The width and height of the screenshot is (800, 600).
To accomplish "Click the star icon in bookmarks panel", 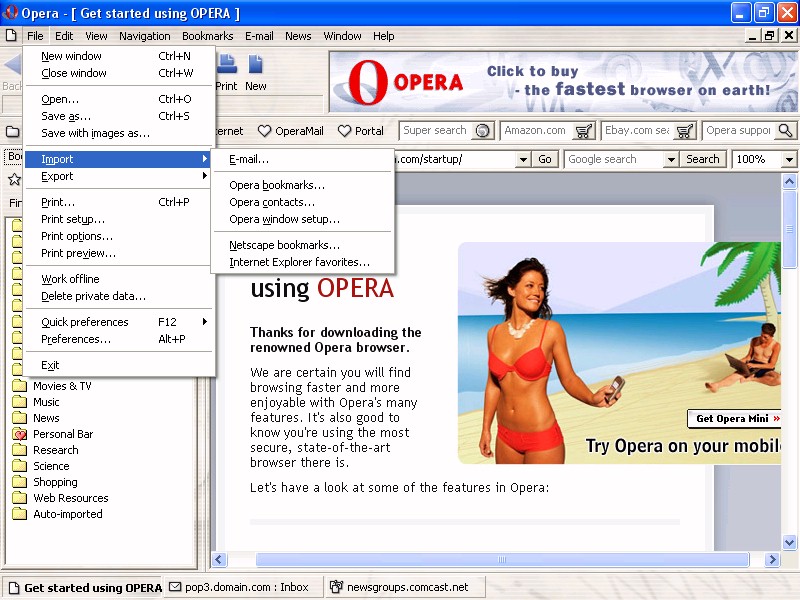I will [14, 179].
